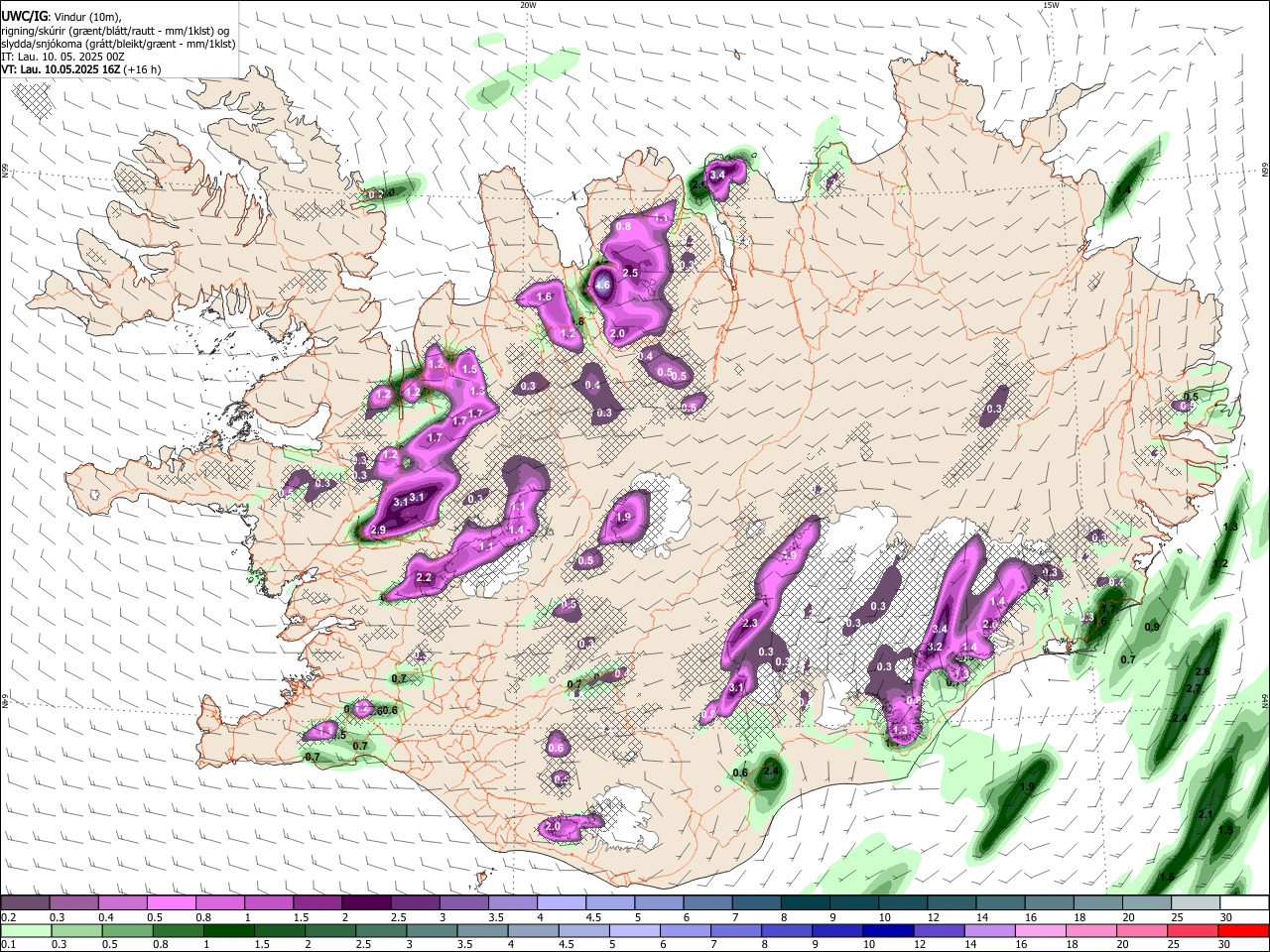Click the 20W longitude label at top
This screenshot has width=1270, height=952.
coord(528,5)
